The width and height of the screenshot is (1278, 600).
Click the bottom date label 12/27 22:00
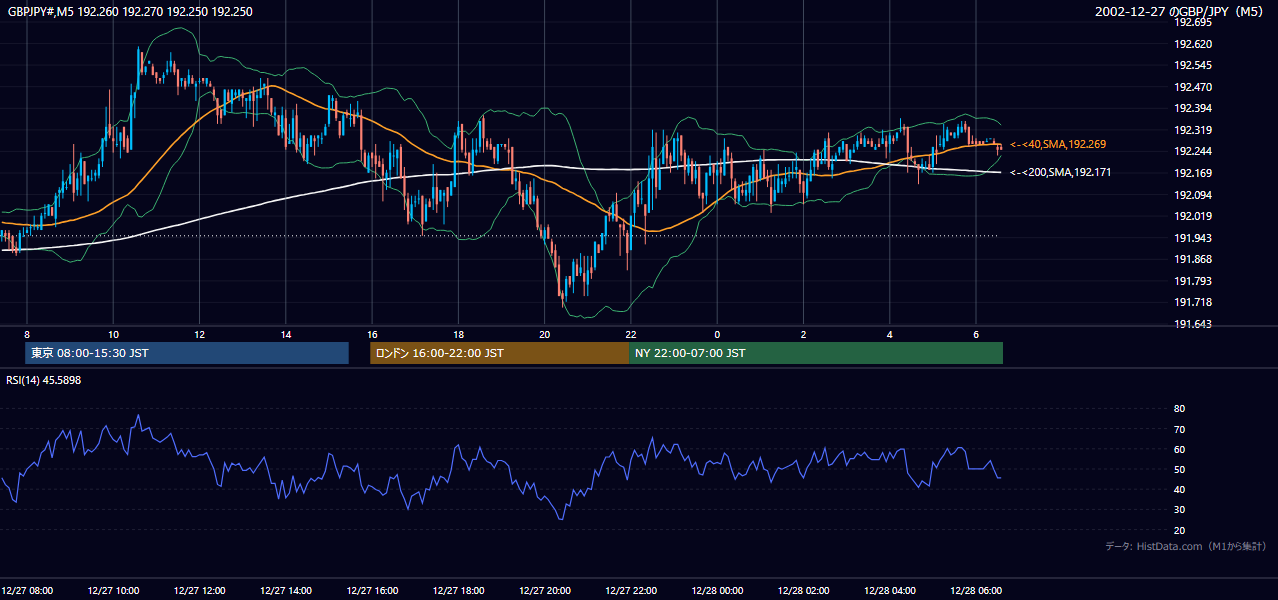click(x=631, y=590)
